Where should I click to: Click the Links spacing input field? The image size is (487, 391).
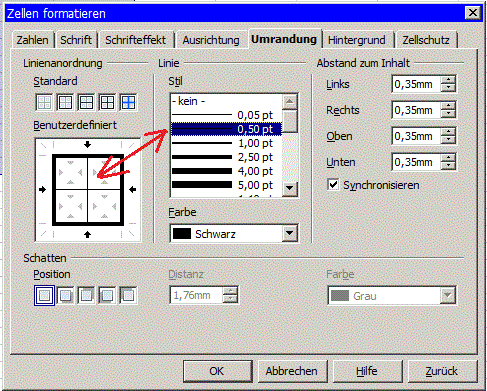416,84
